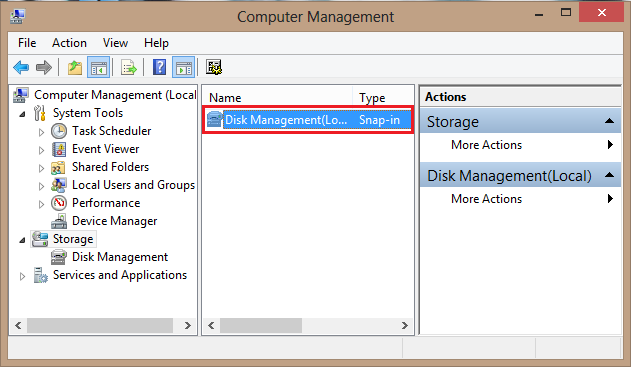Open the Action menu
The width and height of the screenshot is (631, 367).
tap(69, 43)
